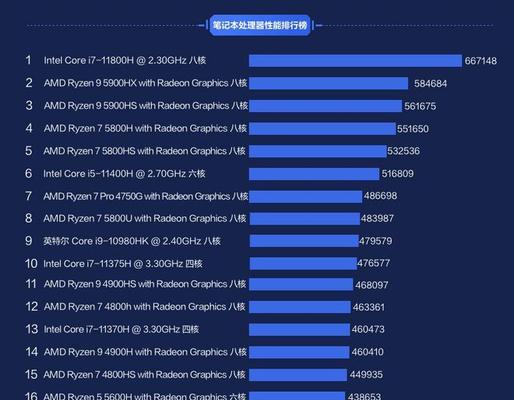Select AMD Ryzen 5 5600H label
Viewport: 514px width, 400px height.
145,396
